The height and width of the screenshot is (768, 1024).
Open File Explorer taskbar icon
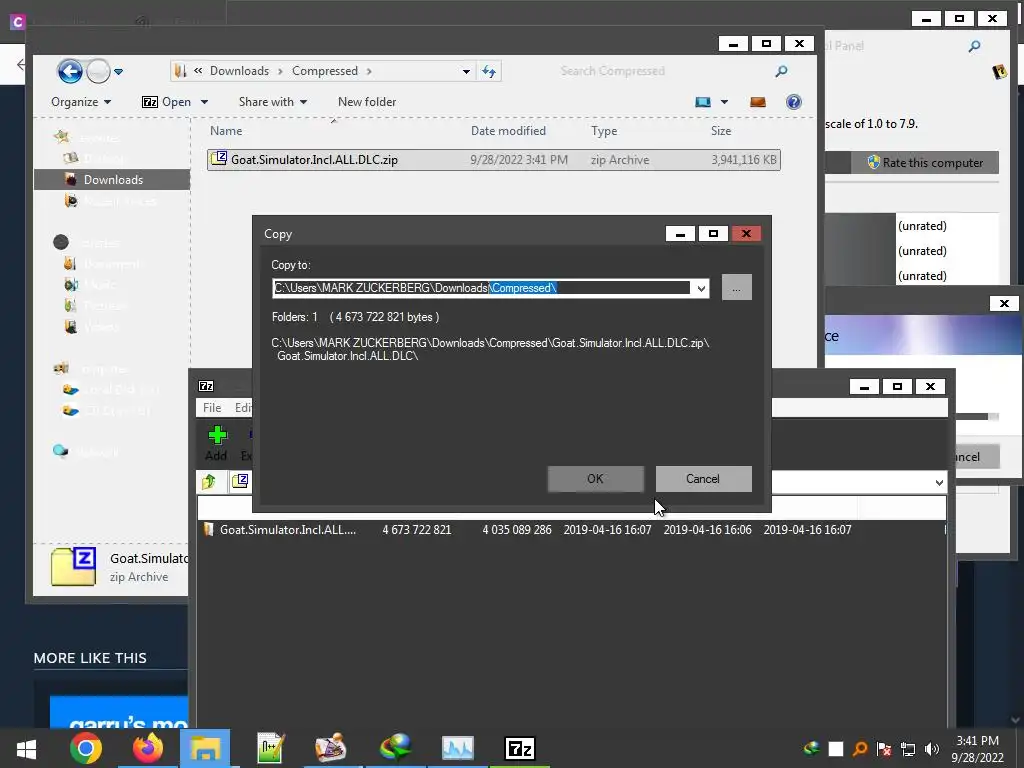pyautogui.click(x=205, y=748)
